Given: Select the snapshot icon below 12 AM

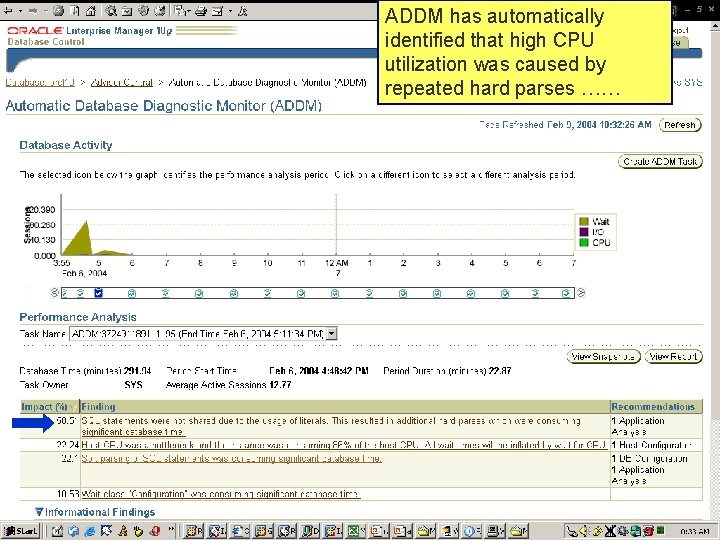Looking at the screenshot, I should 335,293.
